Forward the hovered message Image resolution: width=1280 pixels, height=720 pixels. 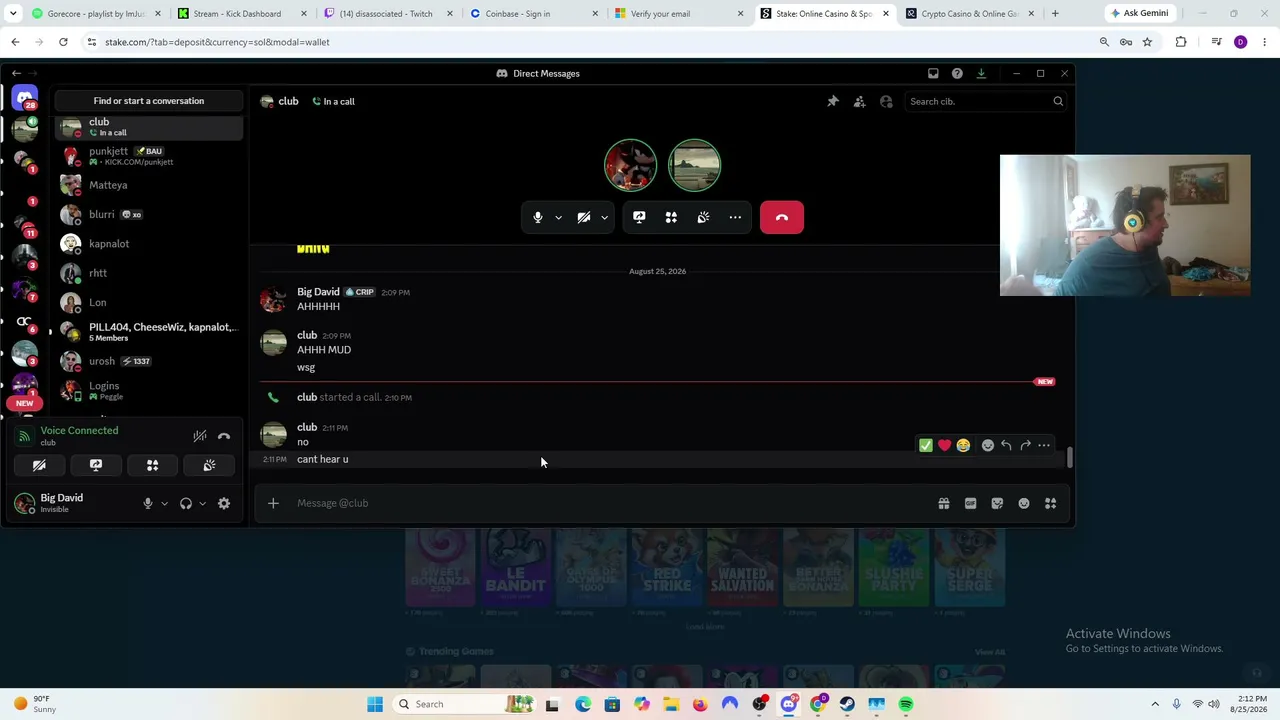click(x=1025, y=445)
